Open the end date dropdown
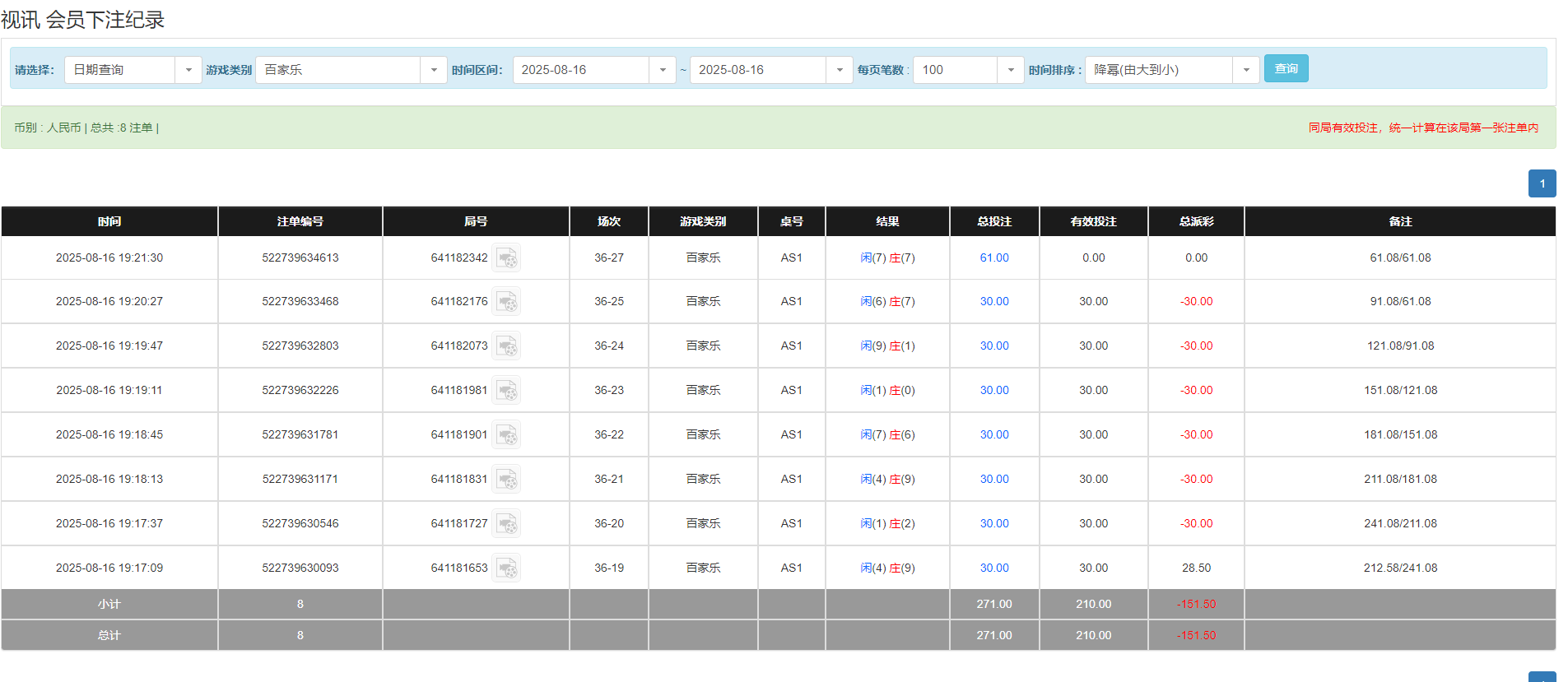The width and height of the screenshot is (1568, 682). 770,70
